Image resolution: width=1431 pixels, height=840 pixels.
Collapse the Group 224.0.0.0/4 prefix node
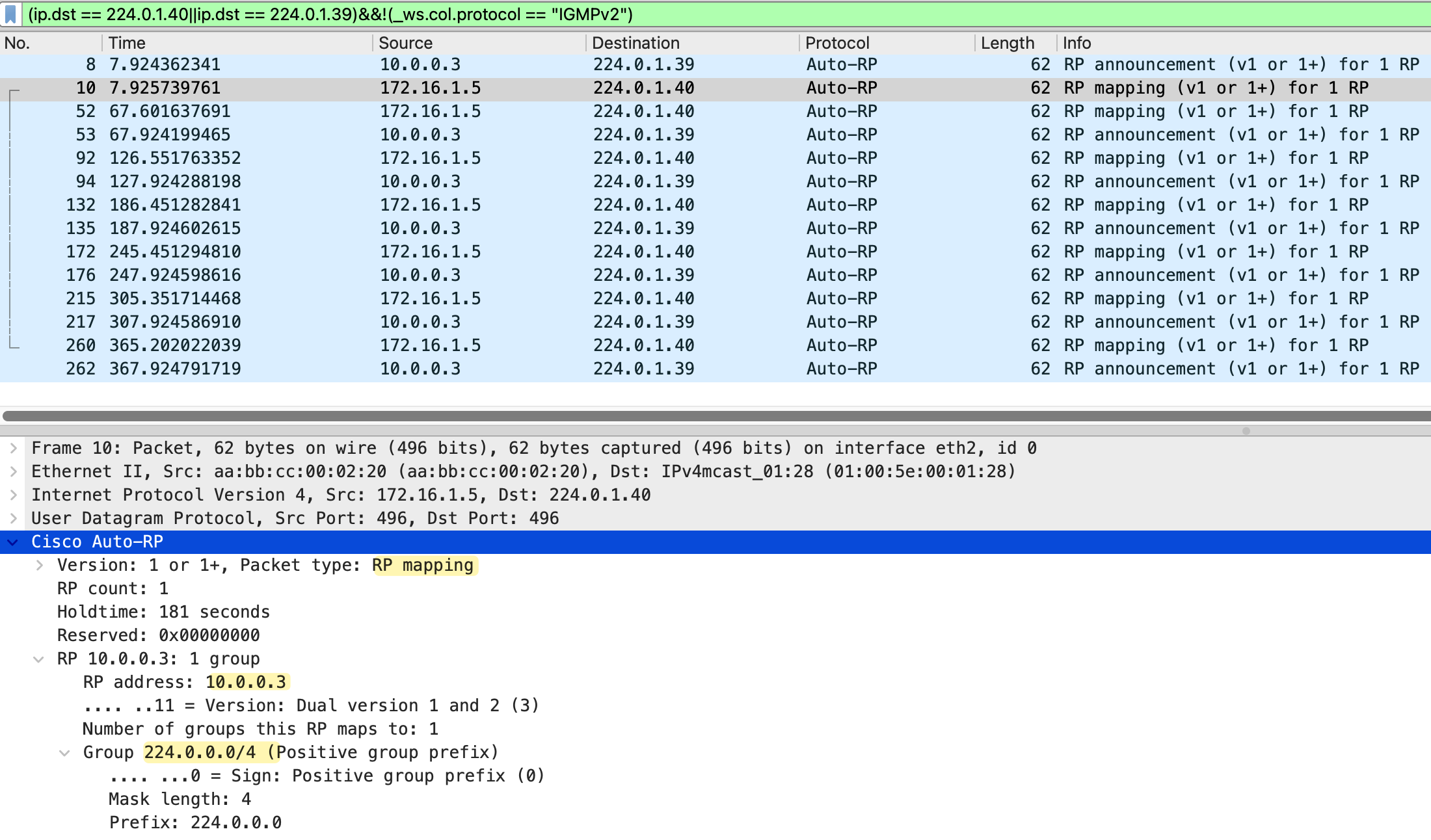click(64, 753)
